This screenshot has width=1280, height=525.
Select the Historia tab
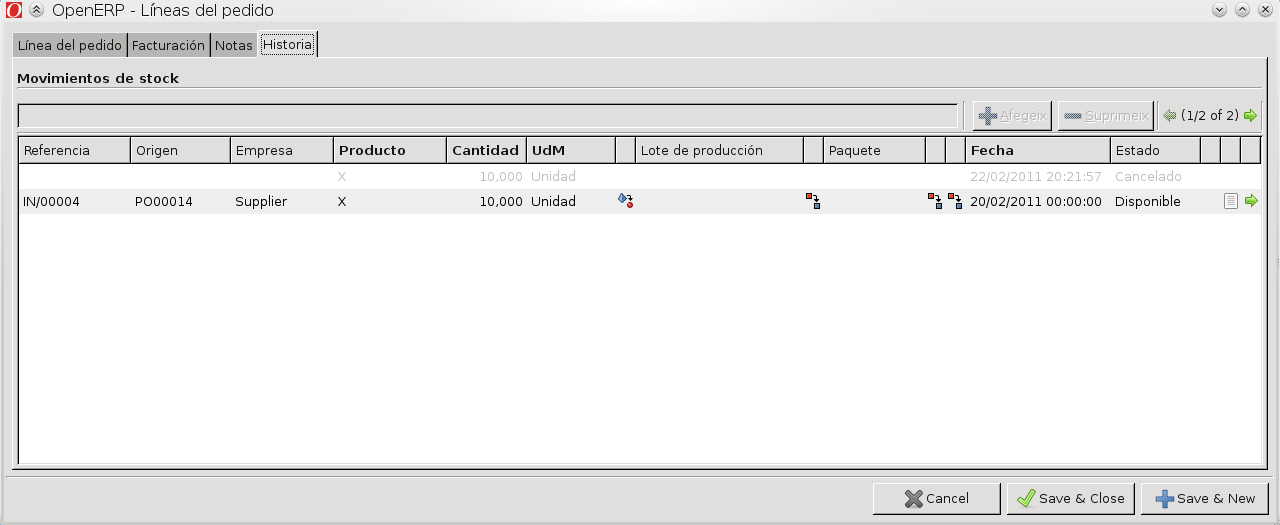pos(288,44)
